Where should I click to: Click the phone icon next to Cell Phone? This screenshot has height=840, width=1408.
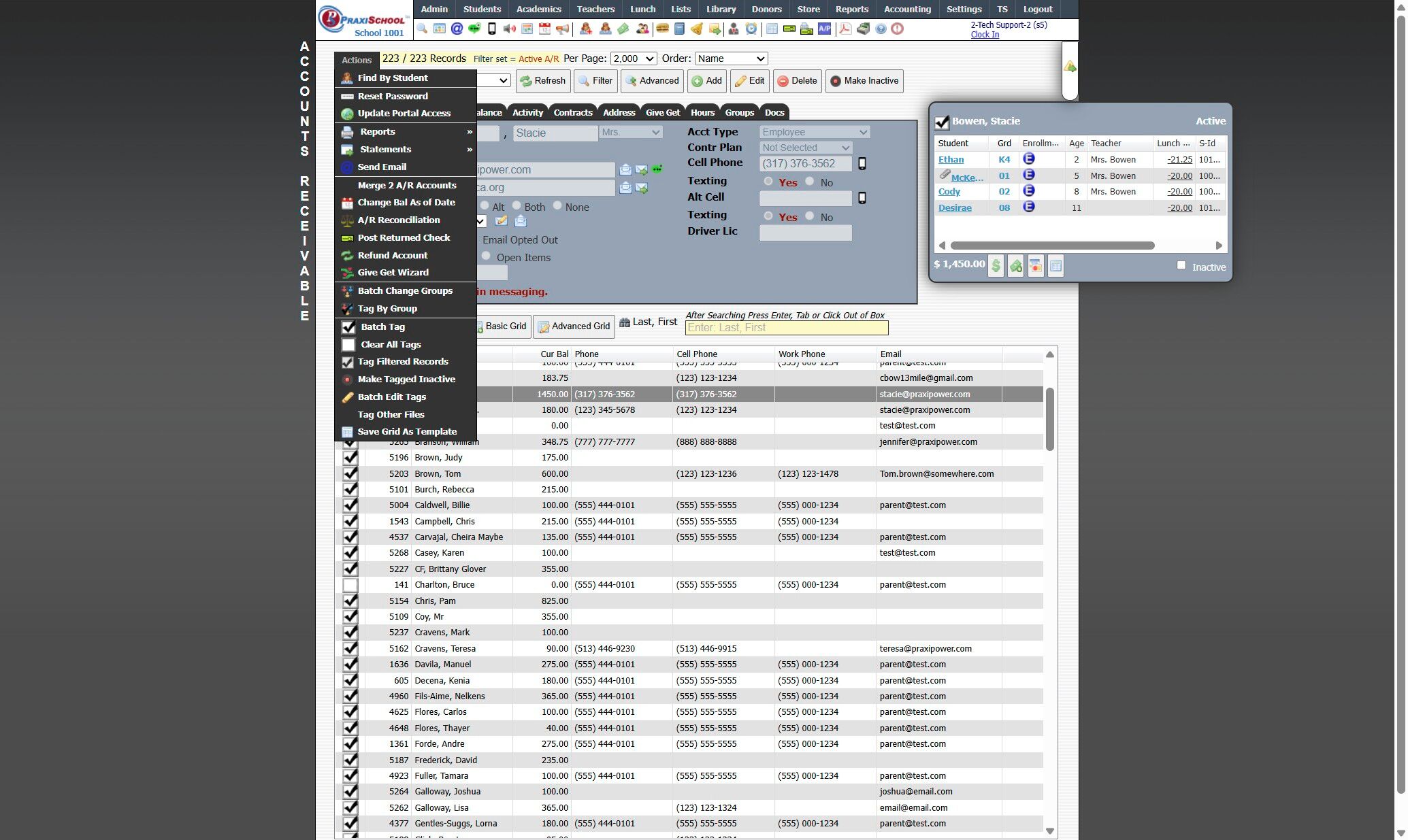(x=862, y=164)
